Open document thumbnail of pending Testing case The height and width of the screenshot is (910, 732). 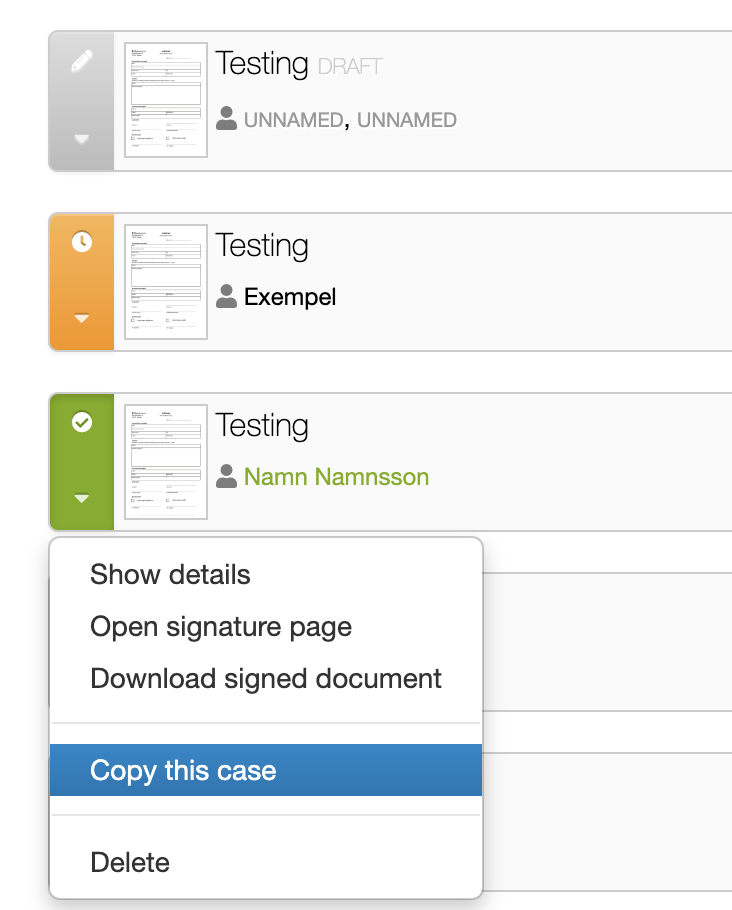[166, 281]
